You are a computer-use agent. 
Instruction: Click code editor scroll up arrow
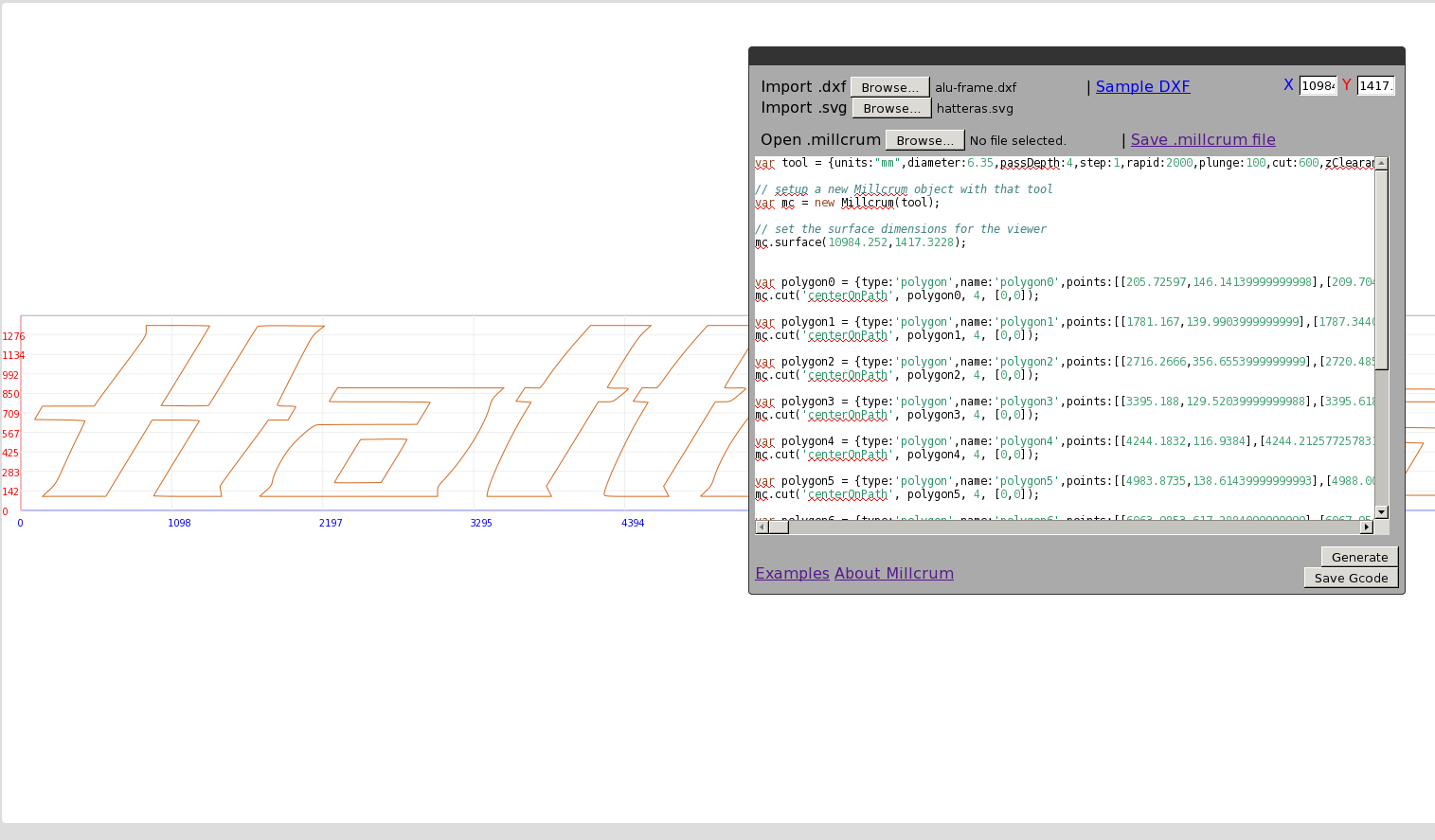click(x=1381, y=163)
